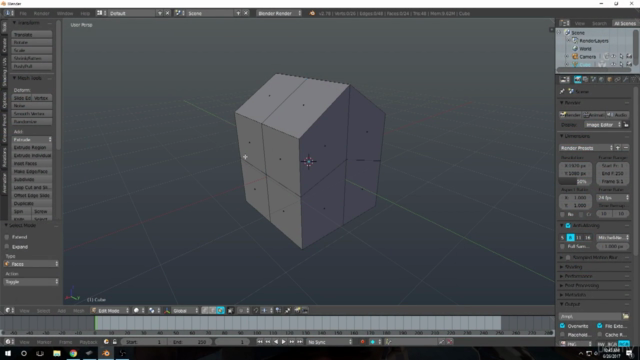Click the Subdivide button
The height and width of the screenshot is (360, 640).
[x=32, y=179]
